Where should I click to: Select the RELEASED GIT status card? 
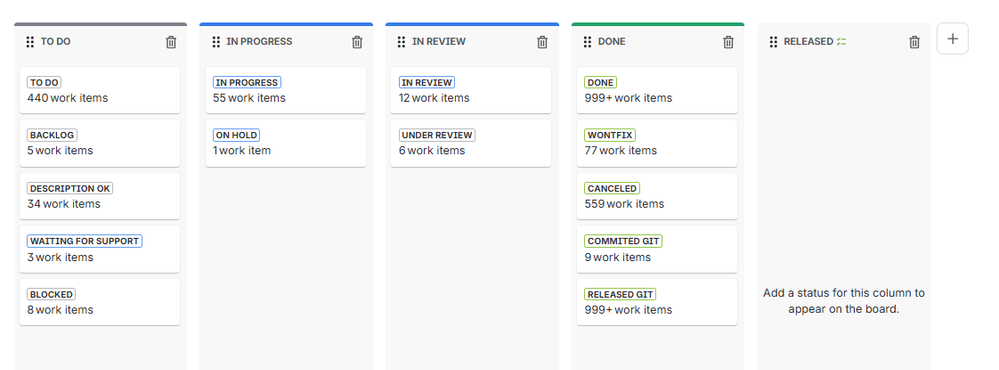pos(657,302)
